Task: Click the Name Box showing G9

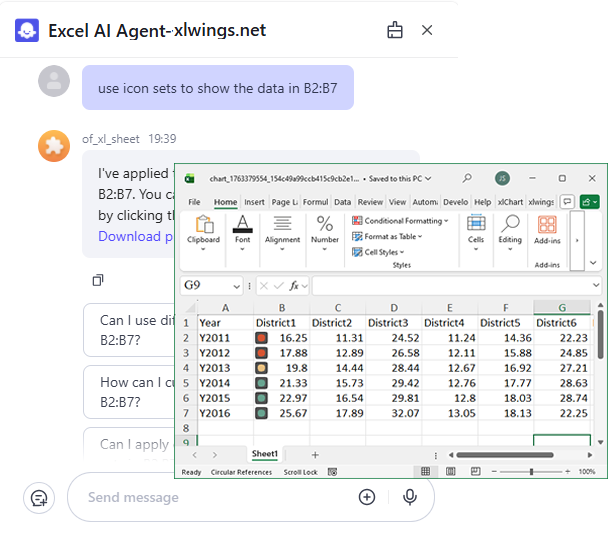Action: (212, 286)
